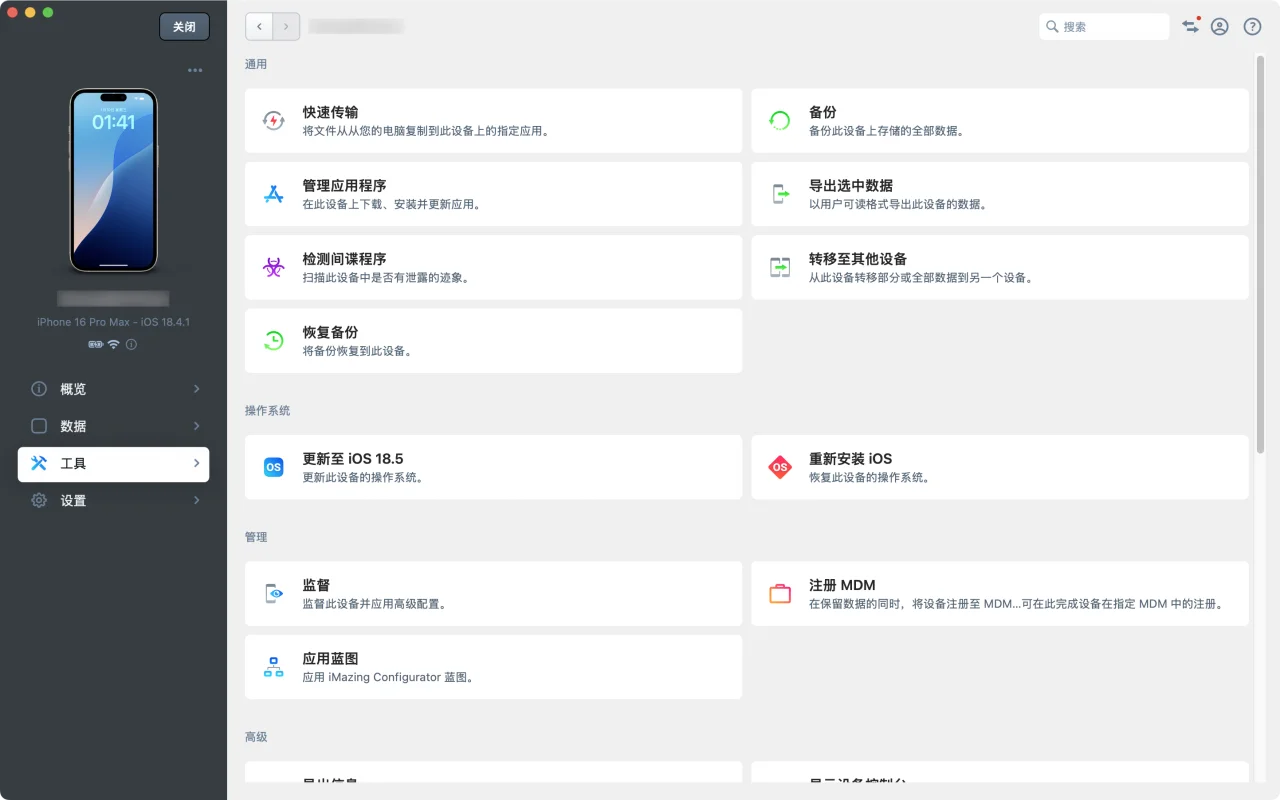Click the blurred device name under the phone
The image size is (1280, 800).
(x=113, y=298)
